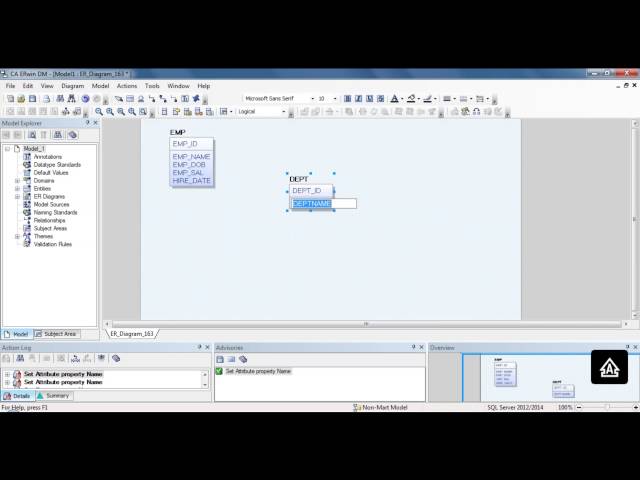Click the Advisories eraser clear icon

pyautogui.click(x=243, y=359)
